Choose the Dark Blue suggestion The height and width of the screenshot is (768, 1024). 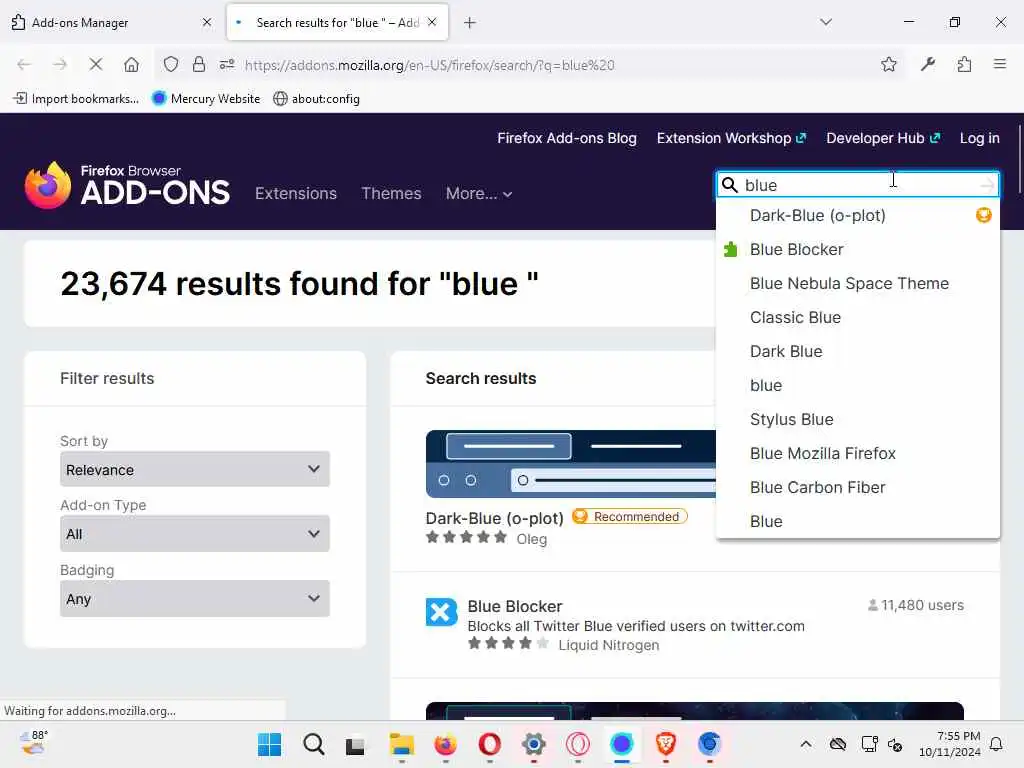857,351
